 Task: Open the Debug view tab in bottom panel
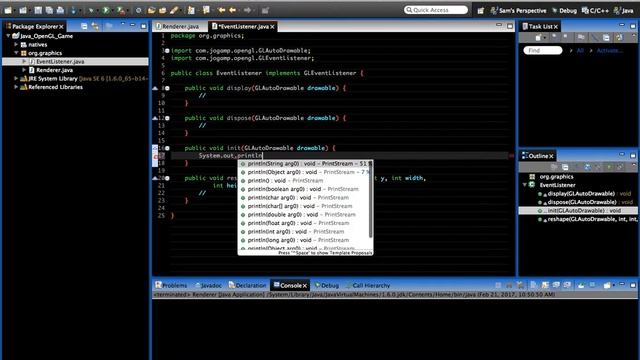click(x=327, y=285)
